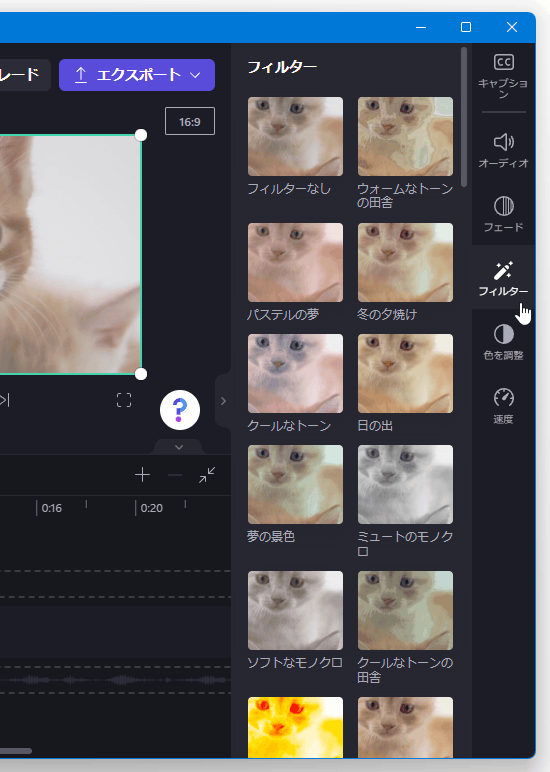Screen dimensions: 550x772
Task: Click the purple question mark help button
Action: click(x=180, y=410)
